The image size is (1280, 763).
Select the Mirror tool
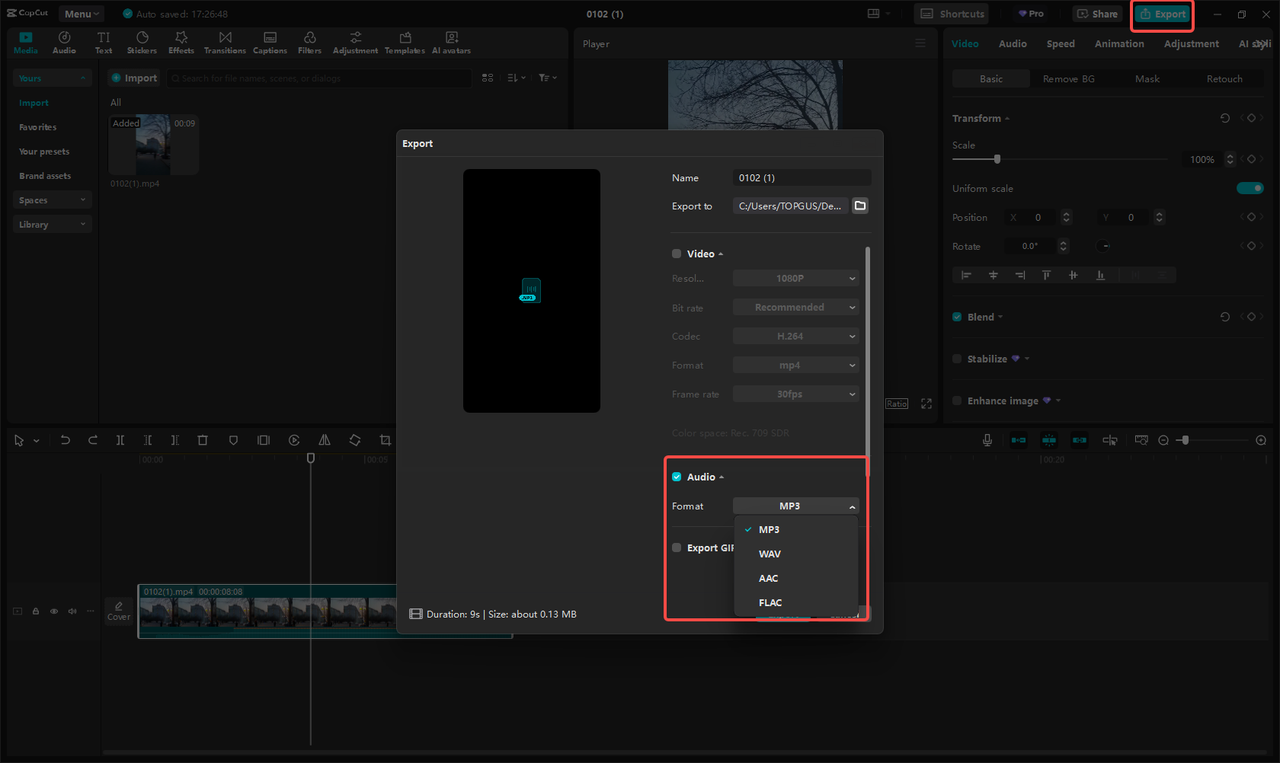(324, 440)
